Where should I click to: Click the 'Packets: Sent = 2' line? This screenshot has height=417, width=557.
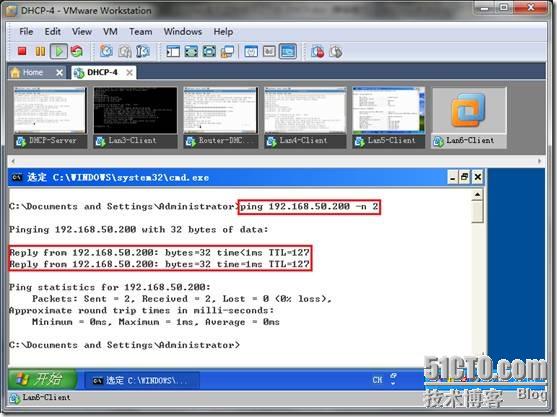click(182, 299)
